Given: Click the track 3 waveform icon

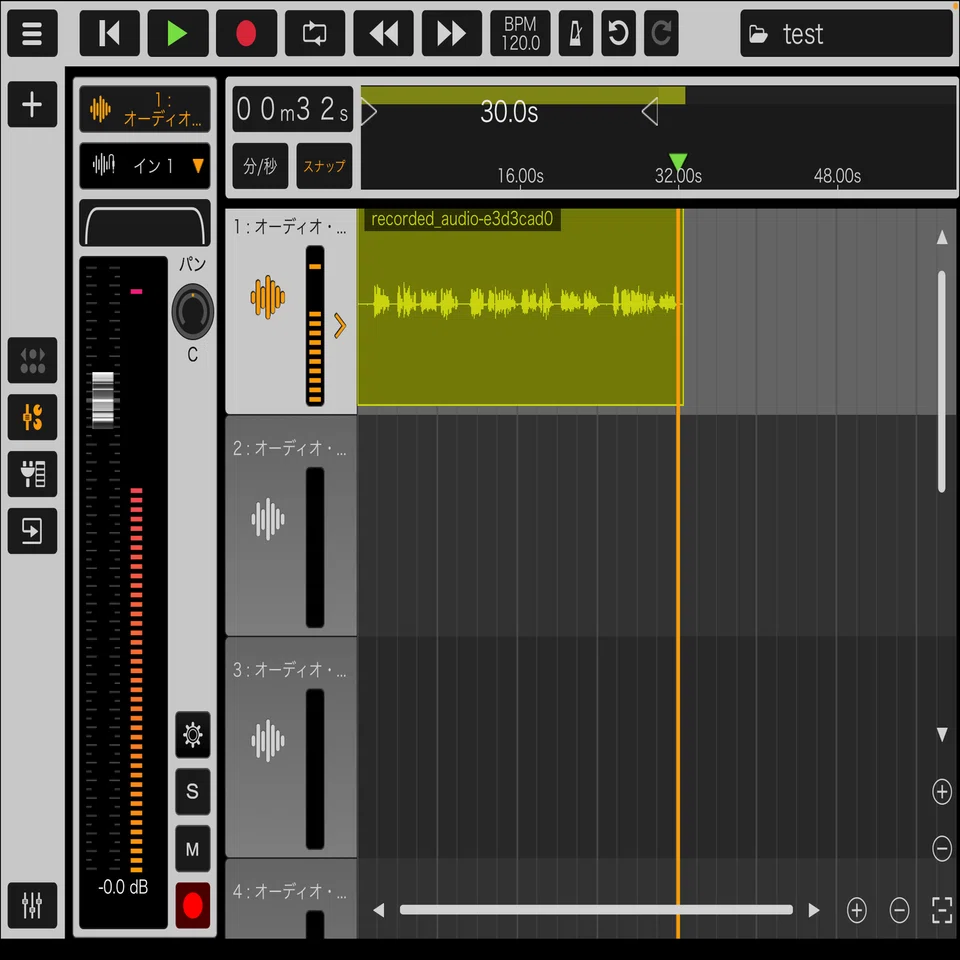Looking at the screenshot, I should click(268, 741).
